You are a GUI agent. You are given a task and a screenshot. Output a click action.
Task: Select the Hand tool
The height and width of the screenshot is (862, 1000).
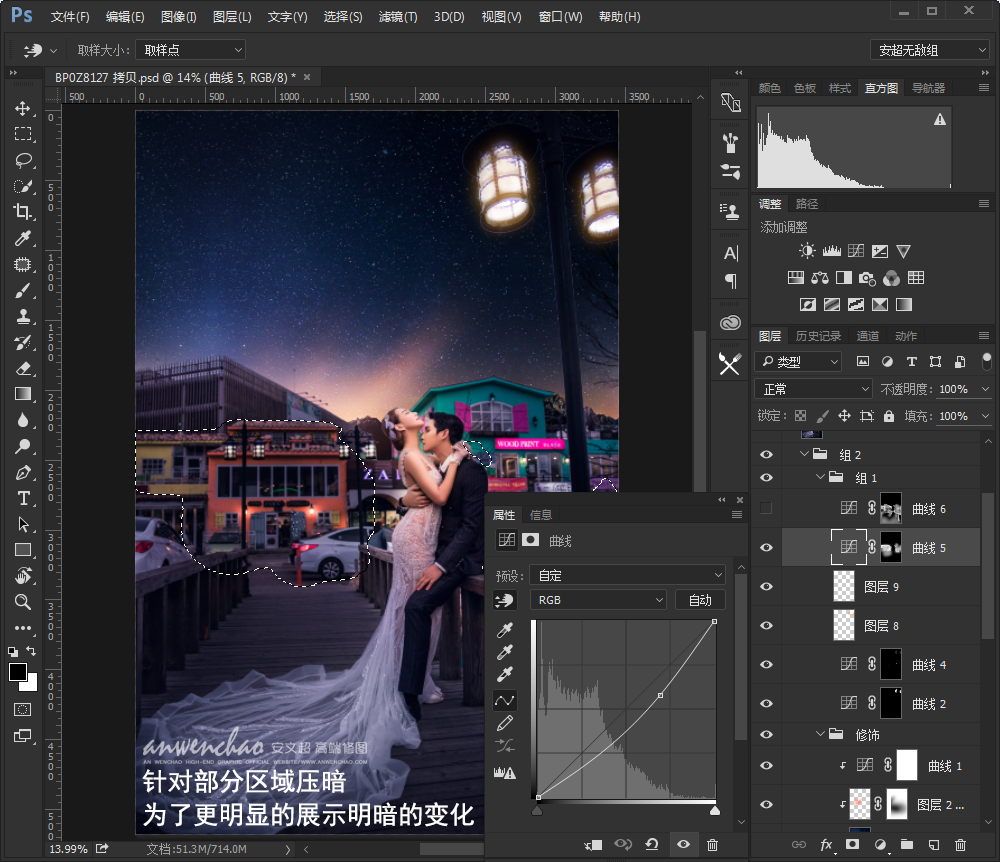[23, 576]
